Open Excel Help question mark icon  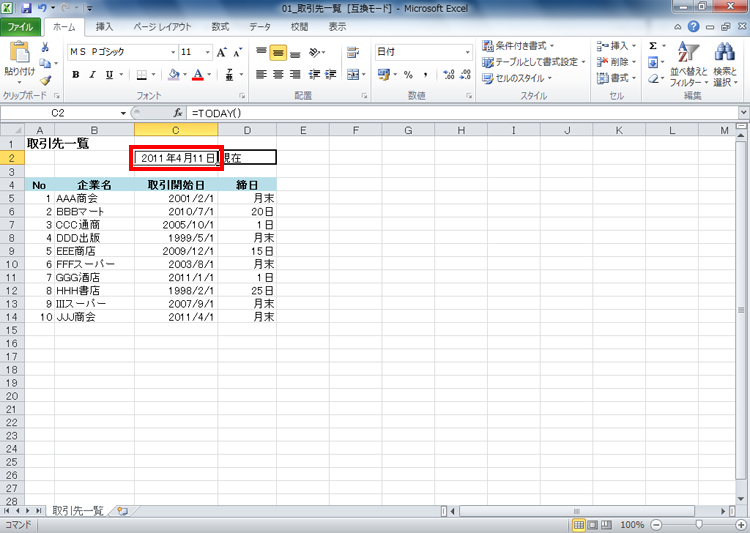pos(694,27)
